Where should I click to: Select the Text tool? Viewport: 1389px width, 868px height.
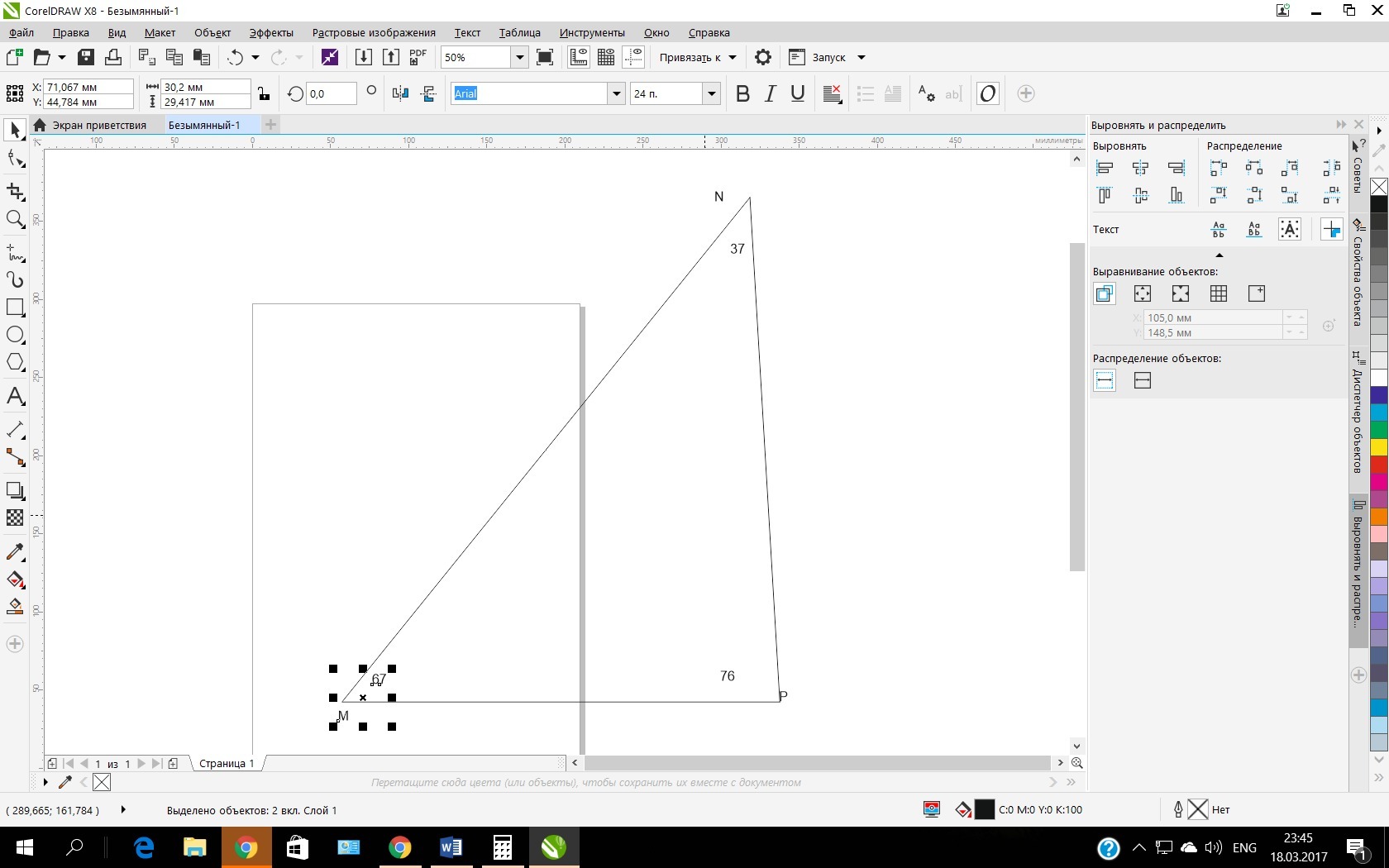click(x=15, y=396)
